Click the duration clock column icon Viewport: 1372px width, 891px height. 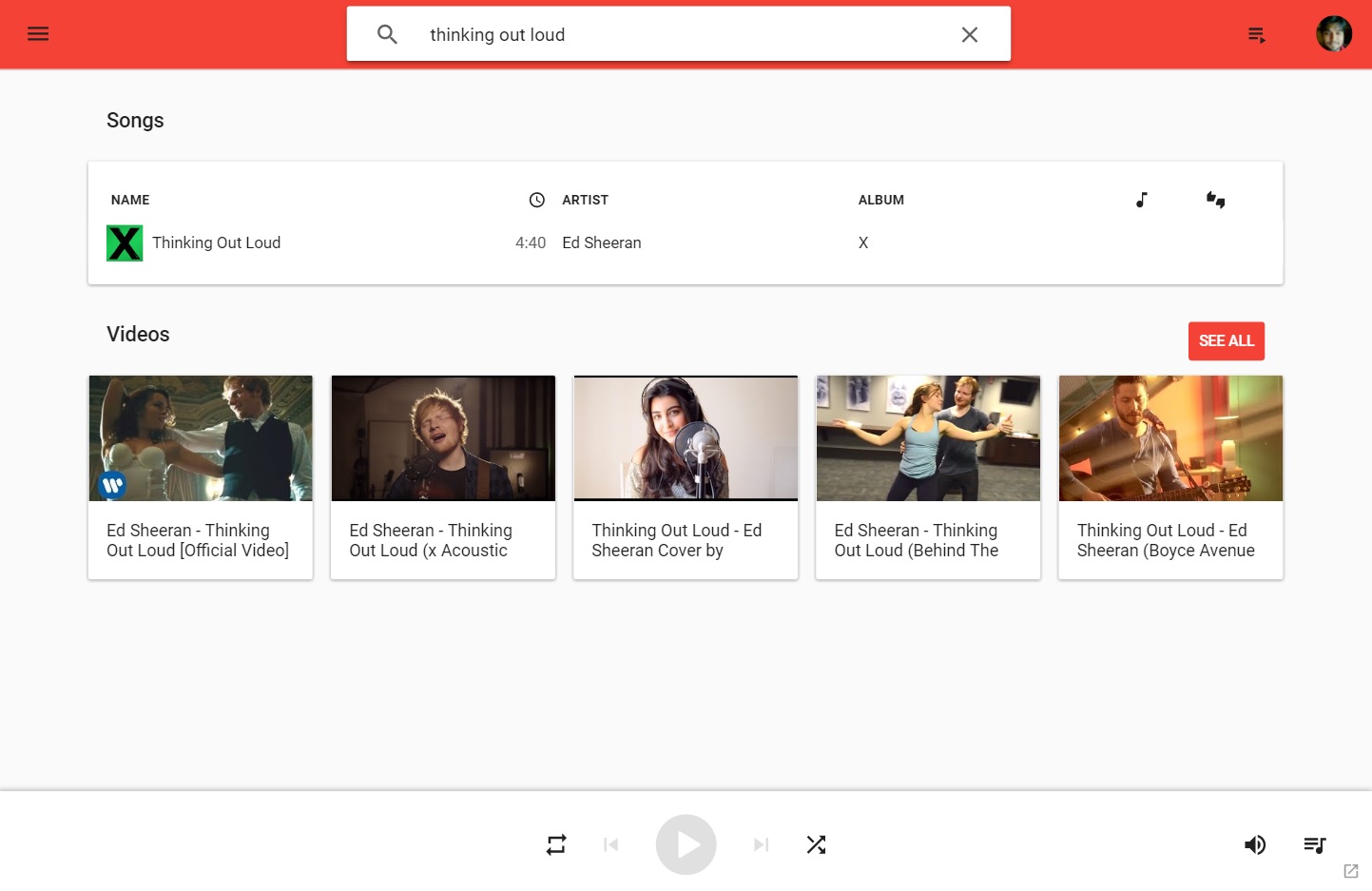coord(537,200)
